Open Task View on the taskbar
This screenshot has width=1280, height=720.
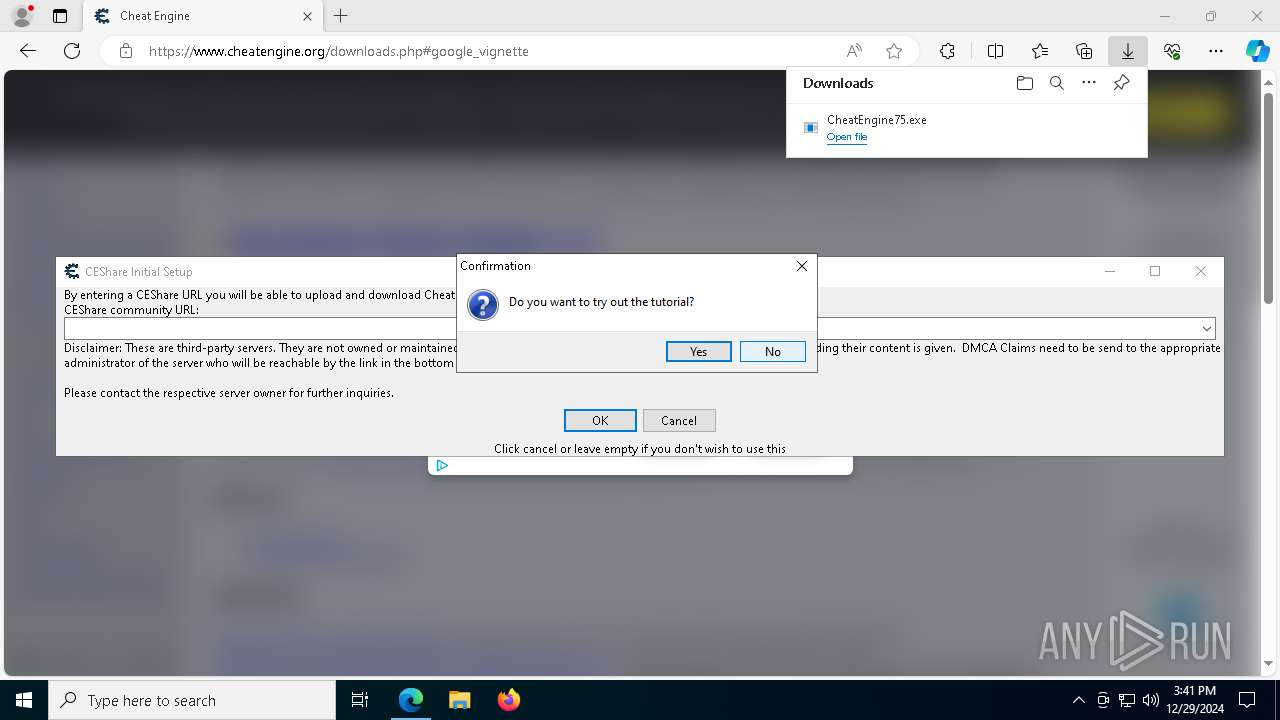[360, 700]
